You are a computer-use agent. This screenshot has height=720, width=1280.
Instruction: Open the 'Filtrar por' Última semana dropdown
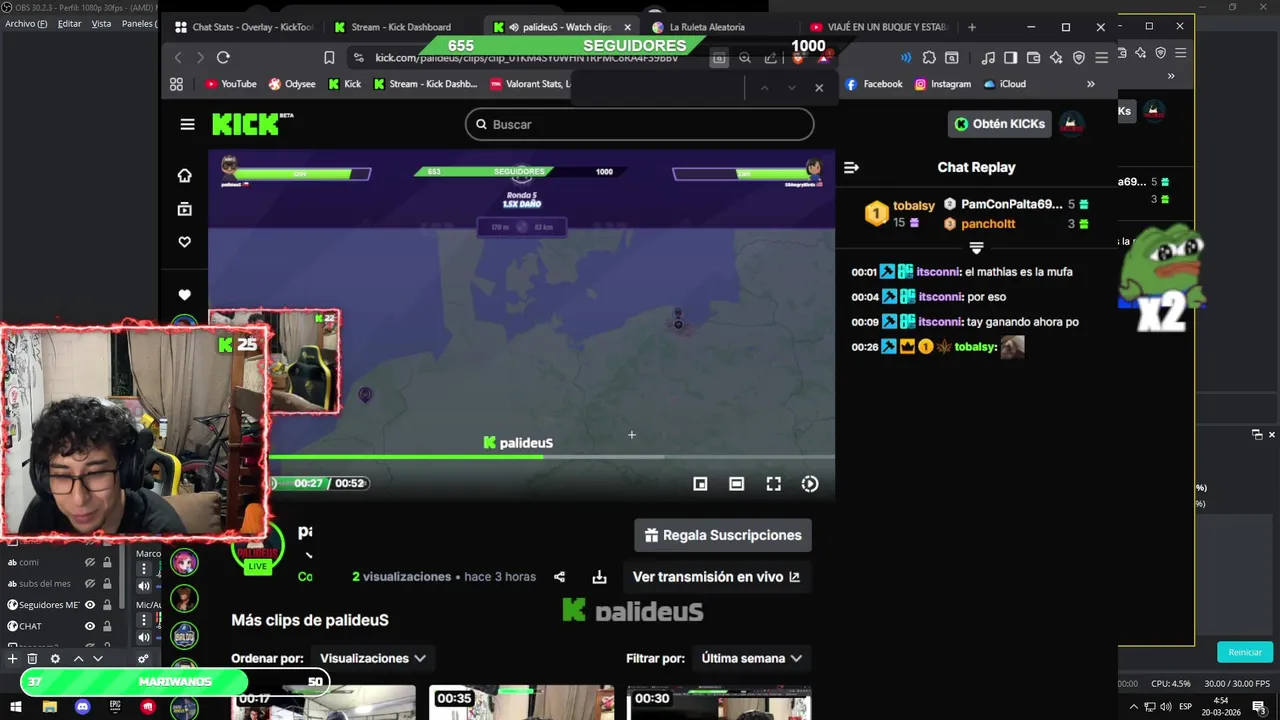[751, 658]
